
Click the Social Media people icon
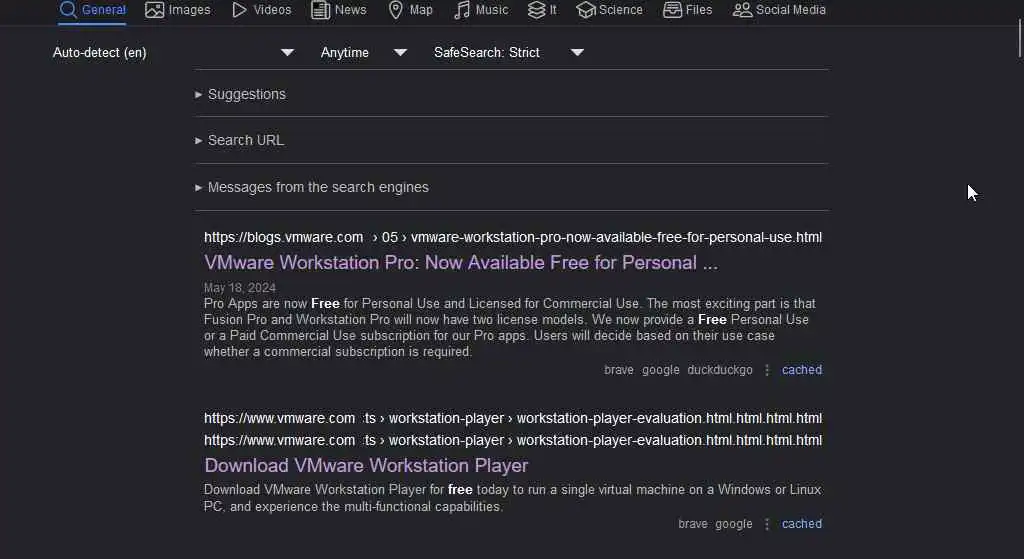click(742, 10)
